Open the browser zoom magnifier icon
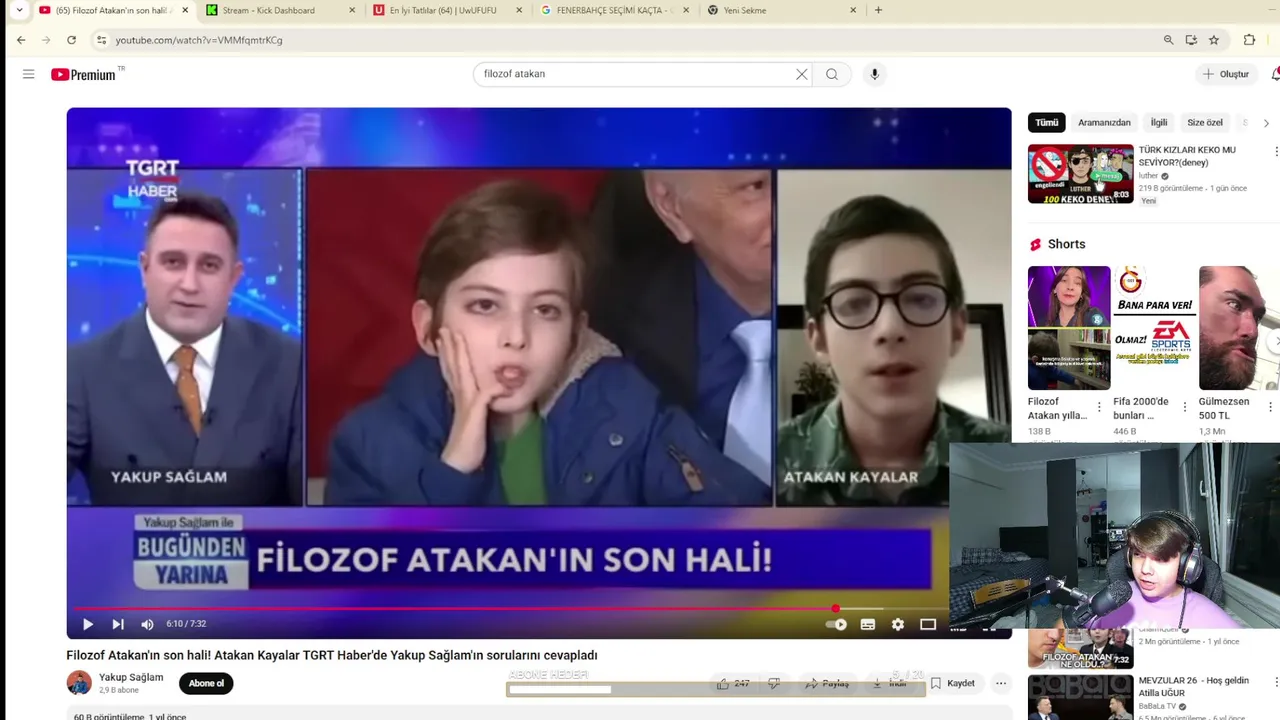 coord(1168,40)
